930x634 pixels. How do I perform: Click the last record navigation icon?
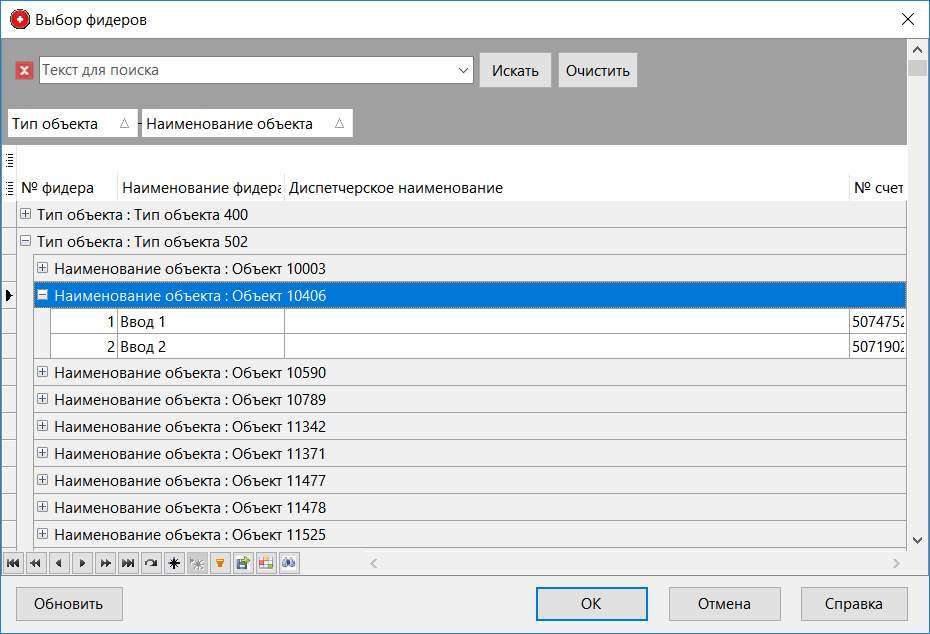pos(127,563)
